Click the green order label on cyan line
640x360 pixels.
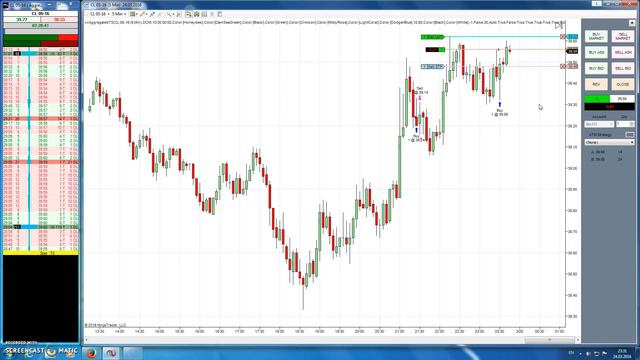coord(433,37)
